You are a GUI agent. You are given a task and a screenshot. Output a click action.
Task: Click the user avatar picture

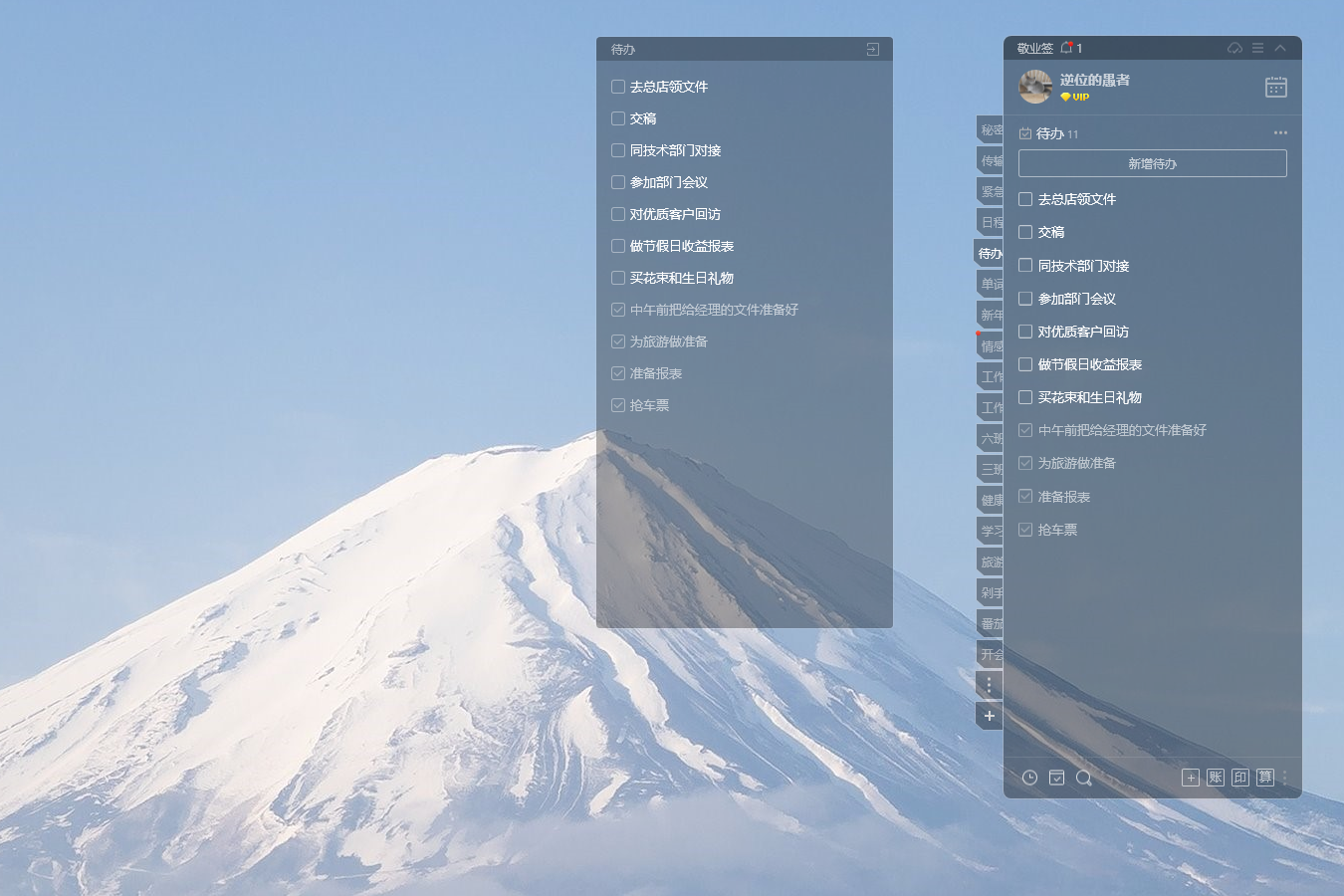click(x=1035, y=87)
